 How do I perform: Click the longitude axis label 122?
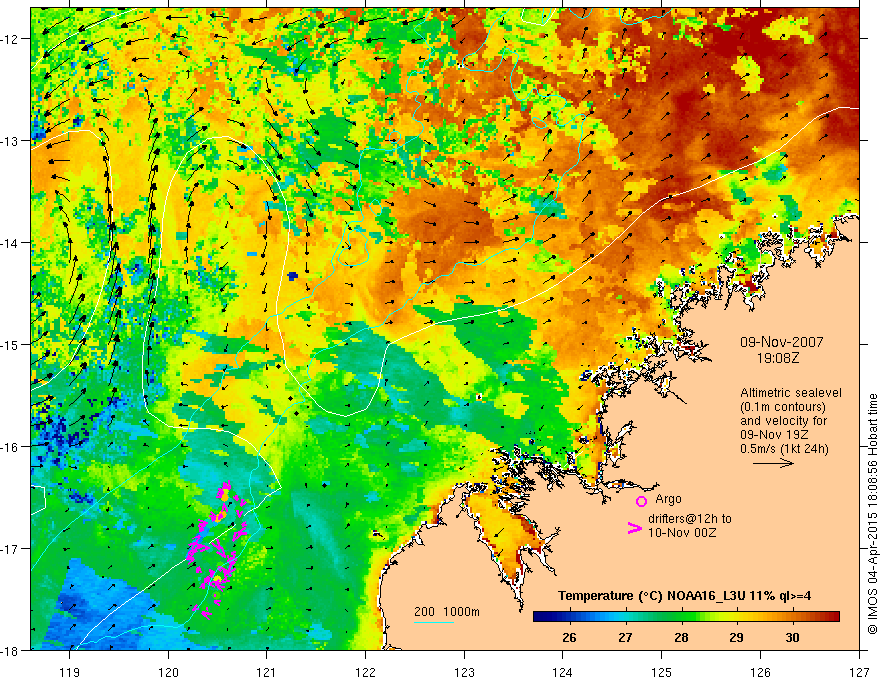coord(365,672)
